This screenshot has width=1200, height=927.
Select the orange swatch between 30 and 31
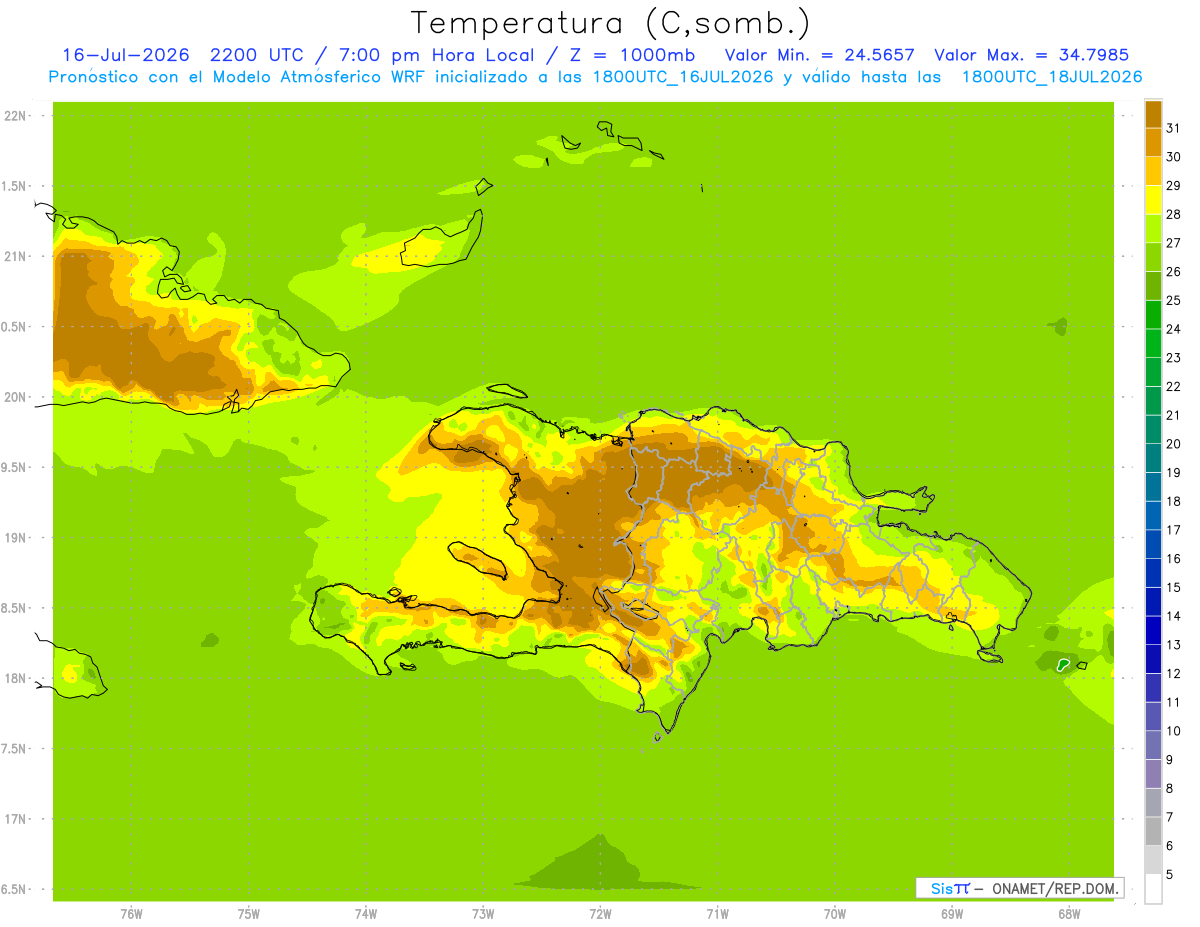1153,142
